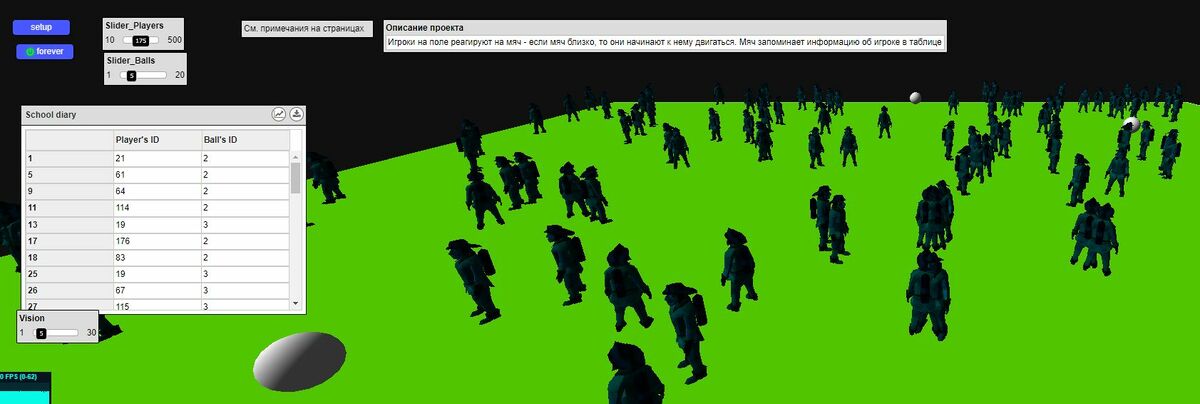The image size is (1200, 404).
Task: Click the chart icon in School diary
Action: [279, 115]
